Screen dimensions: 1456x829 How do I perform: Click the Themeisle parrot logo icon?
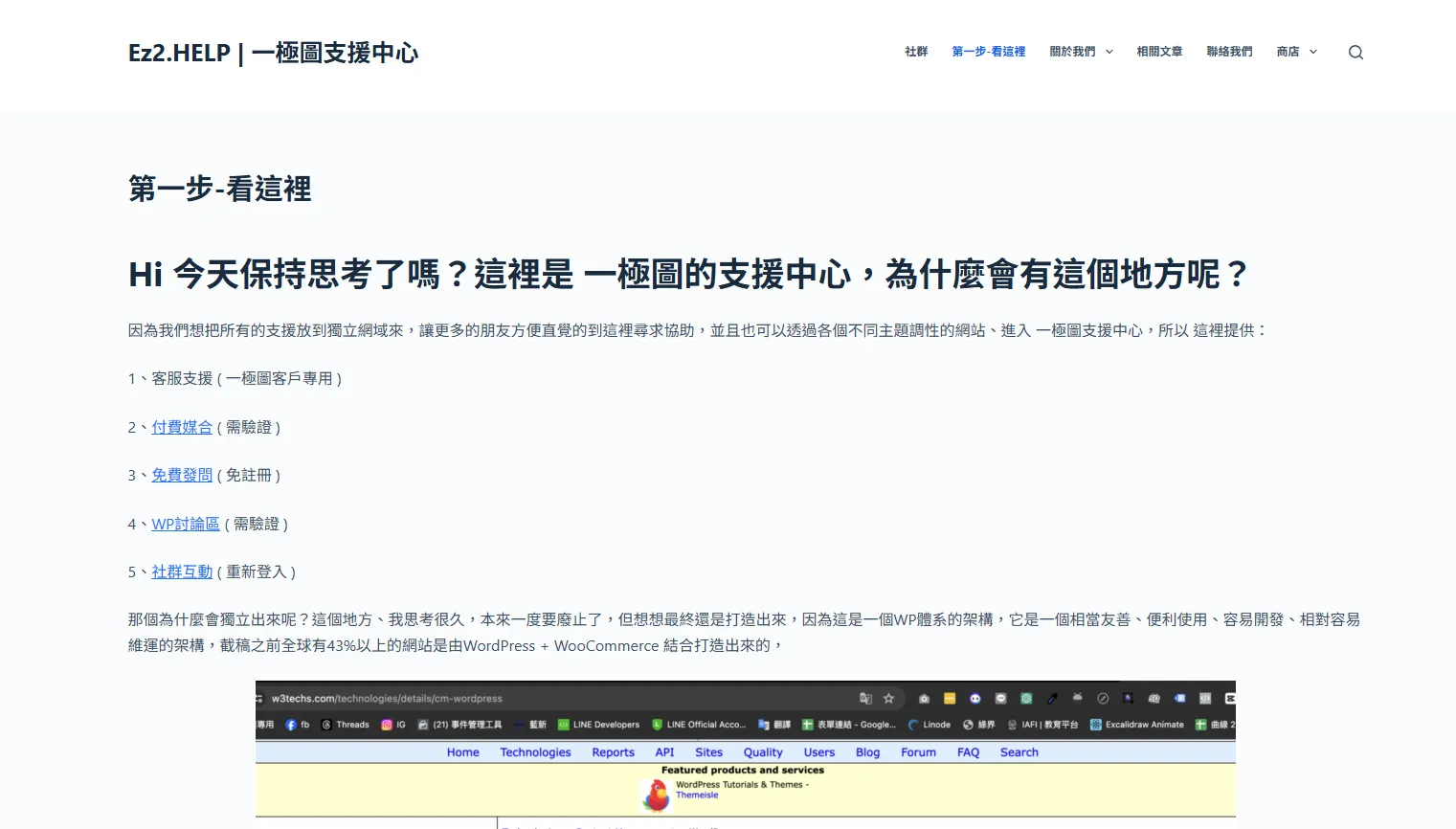[656, 794]
